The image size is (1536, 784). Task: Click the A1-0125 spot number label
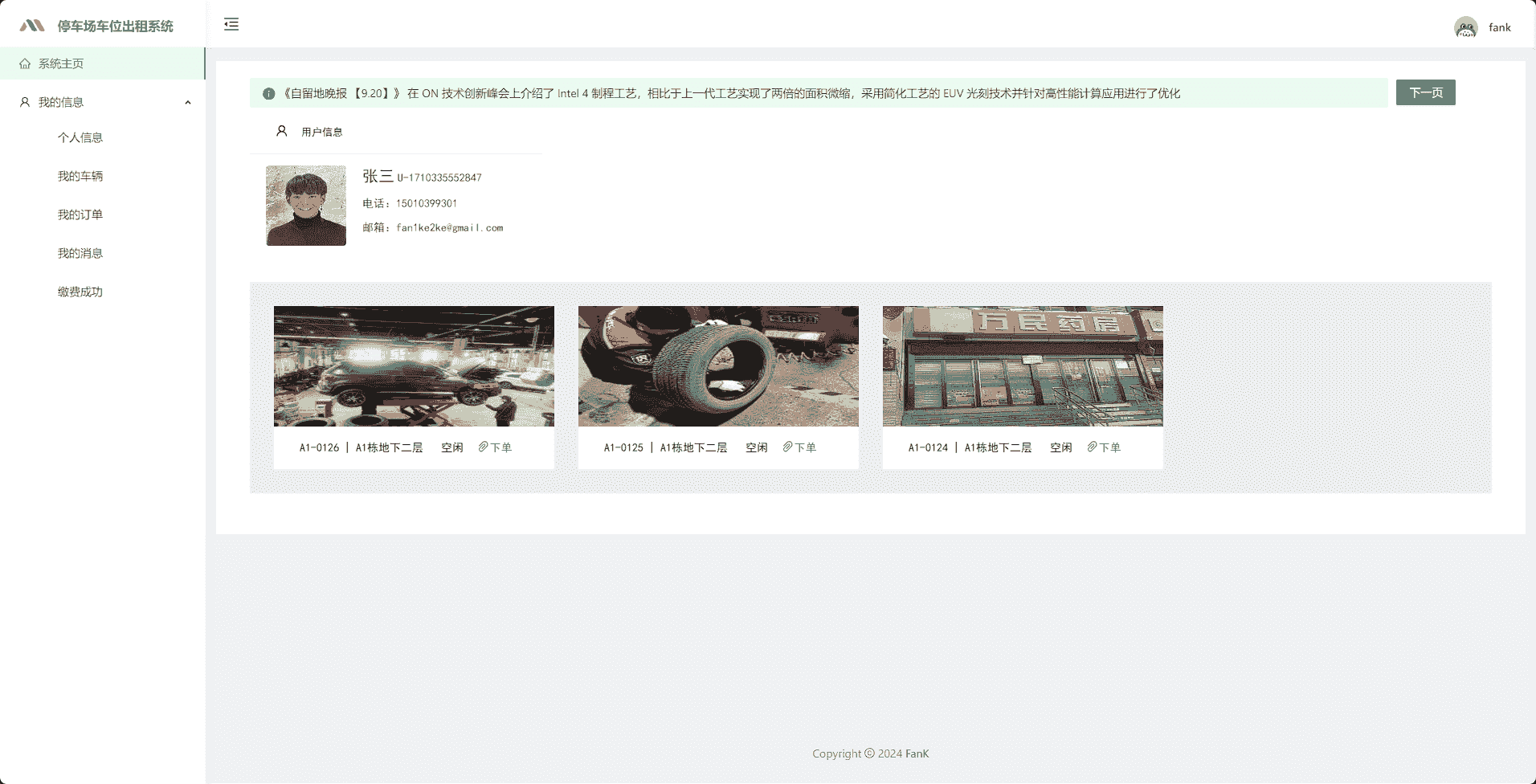624,447
